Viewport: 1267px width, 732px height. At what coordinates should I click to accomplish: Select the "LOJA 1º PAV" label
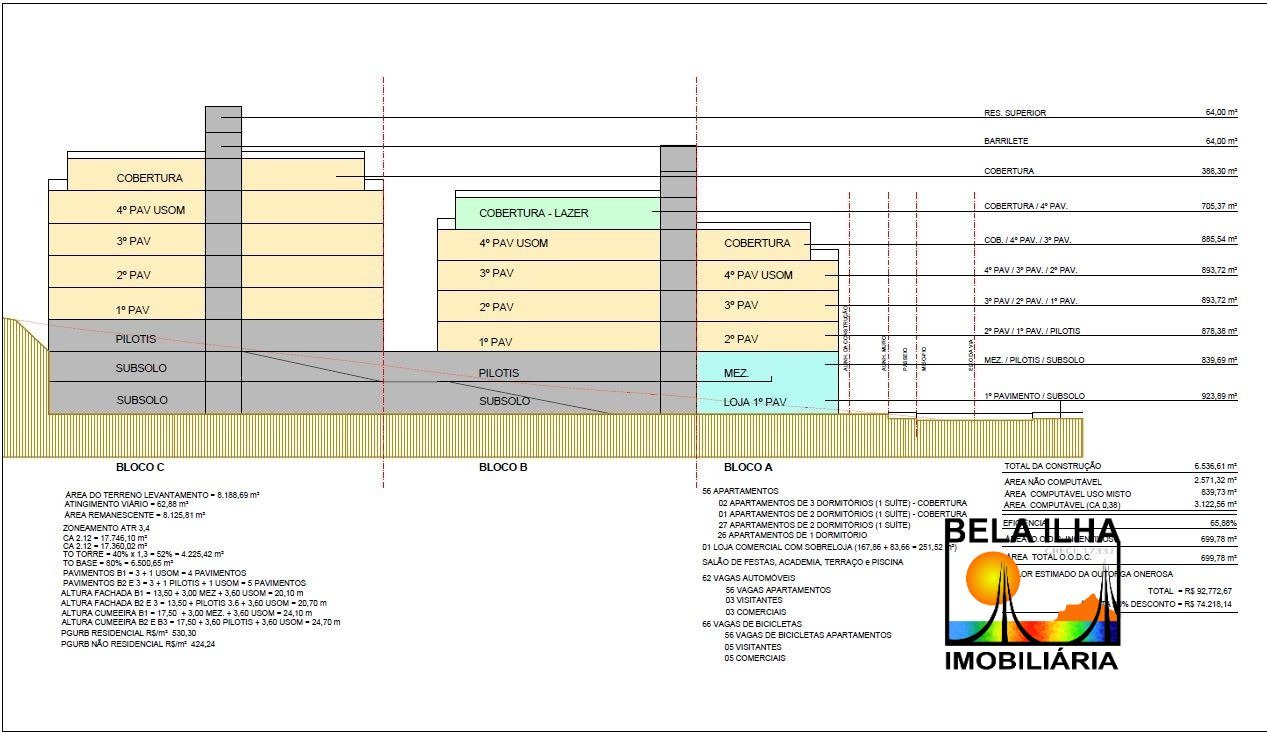click(x=755, y=402)
